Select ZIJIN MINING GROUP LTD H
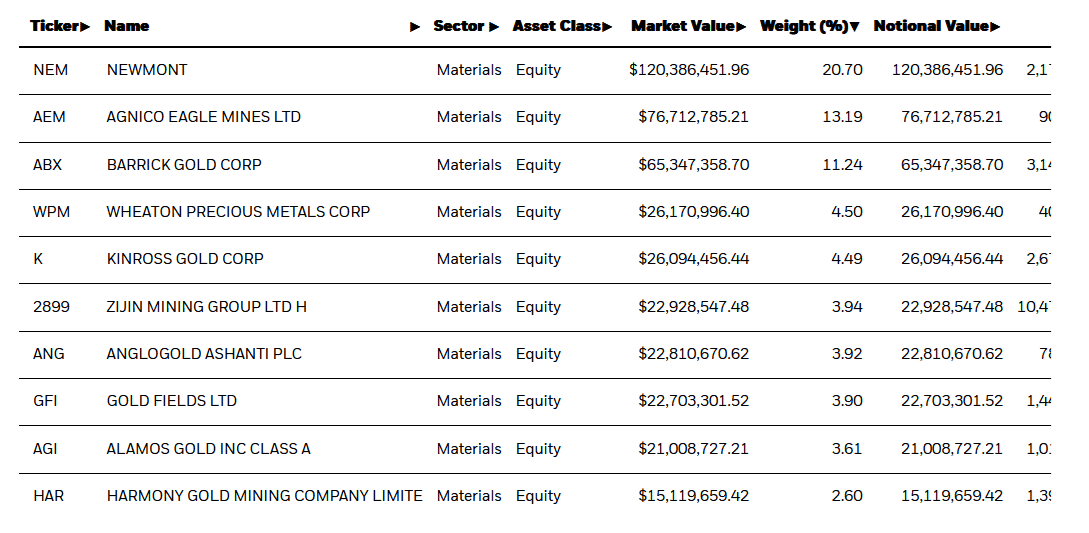This screenshot has height=533, width=1089. 206,307
